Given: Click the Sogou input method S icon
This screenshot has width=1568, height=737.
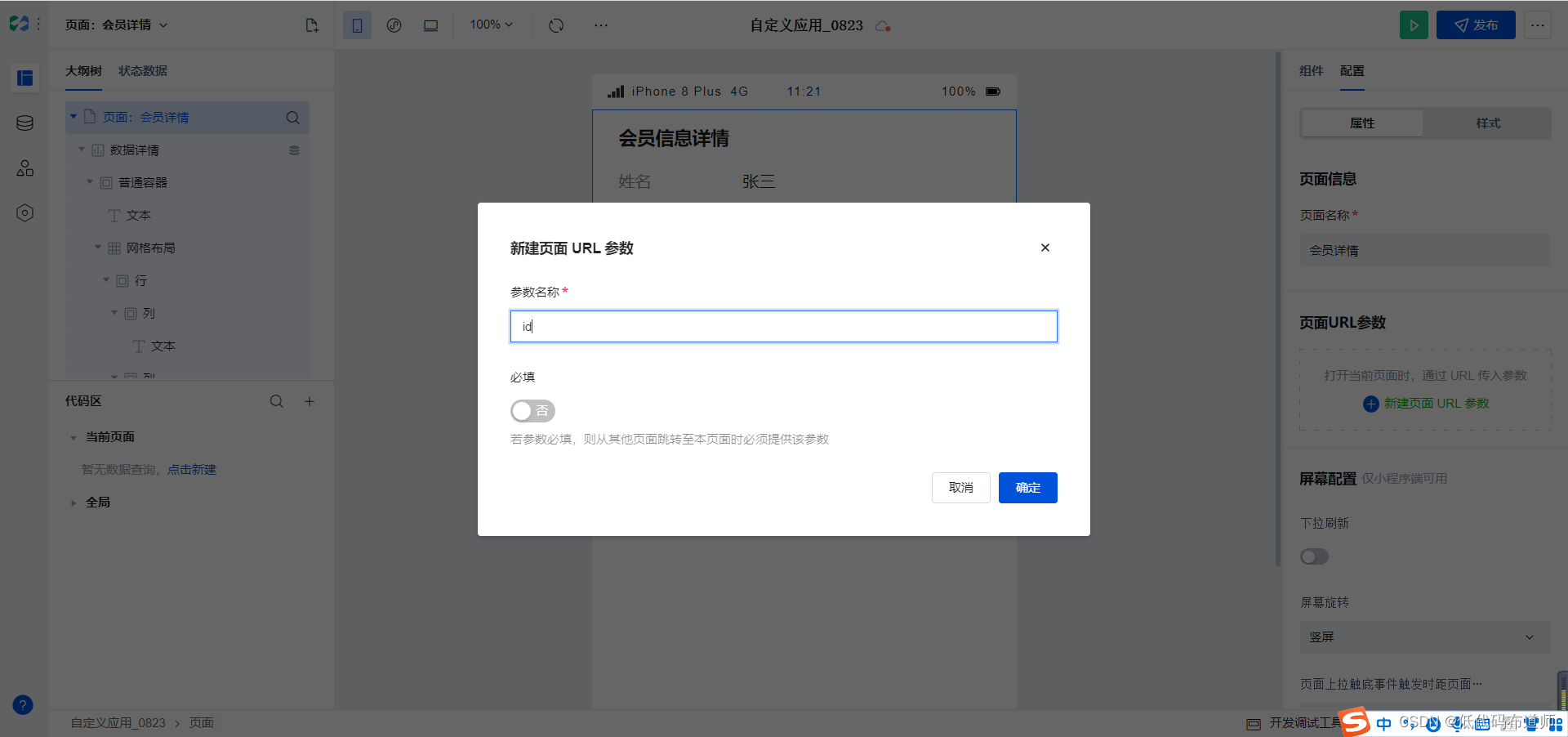Looking at the screenshot, I should [x=1356, y=722].
